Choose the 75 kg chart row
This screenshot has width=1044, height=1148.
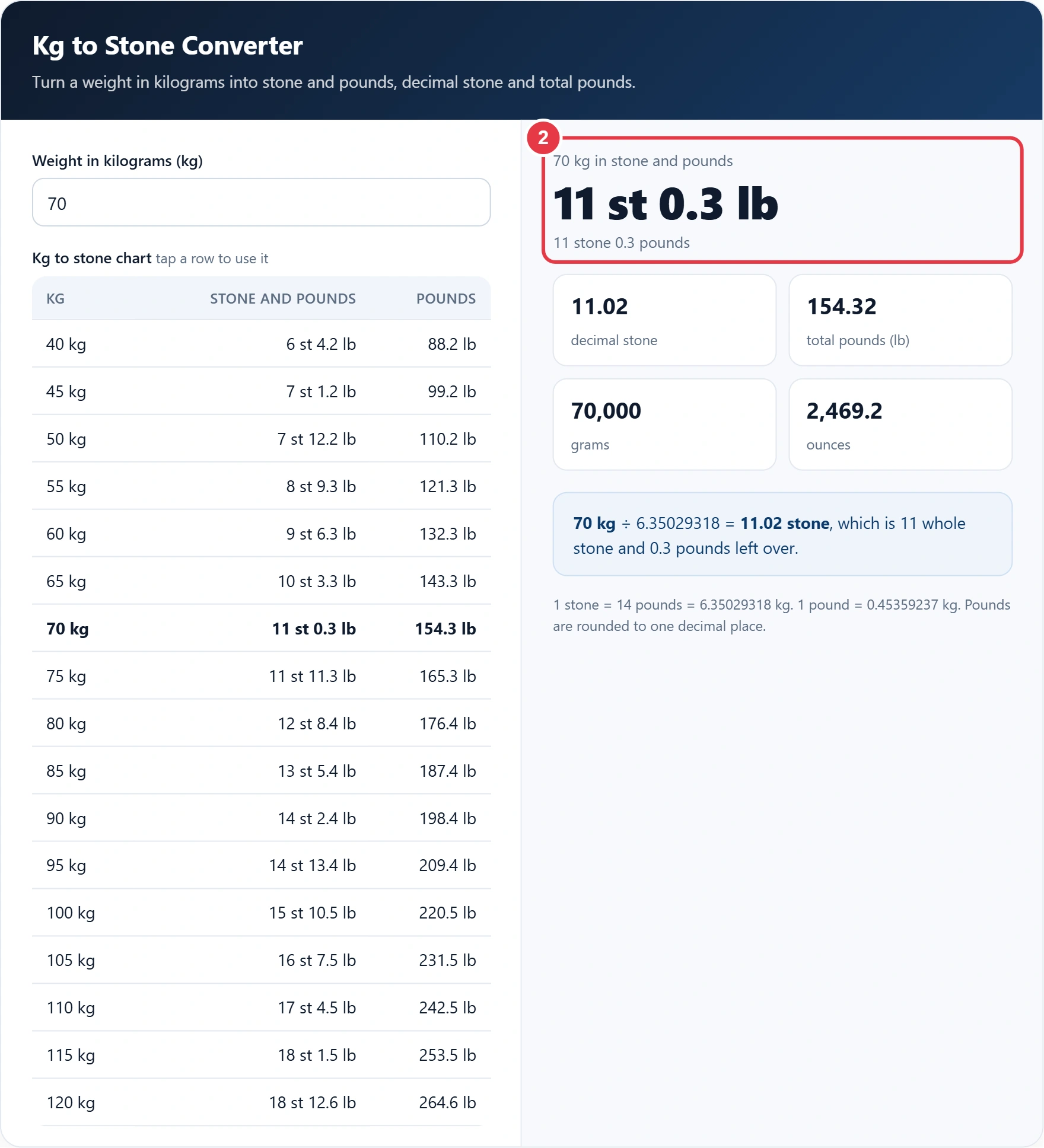[261, 676]
